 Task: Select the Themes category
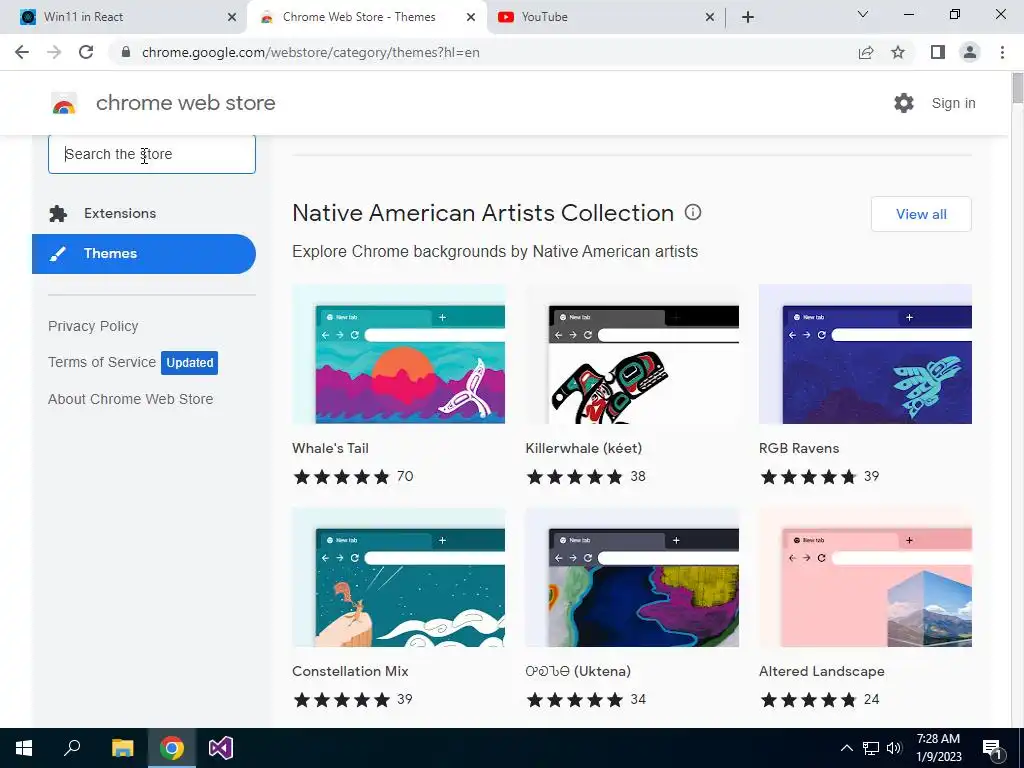[144, 253]
